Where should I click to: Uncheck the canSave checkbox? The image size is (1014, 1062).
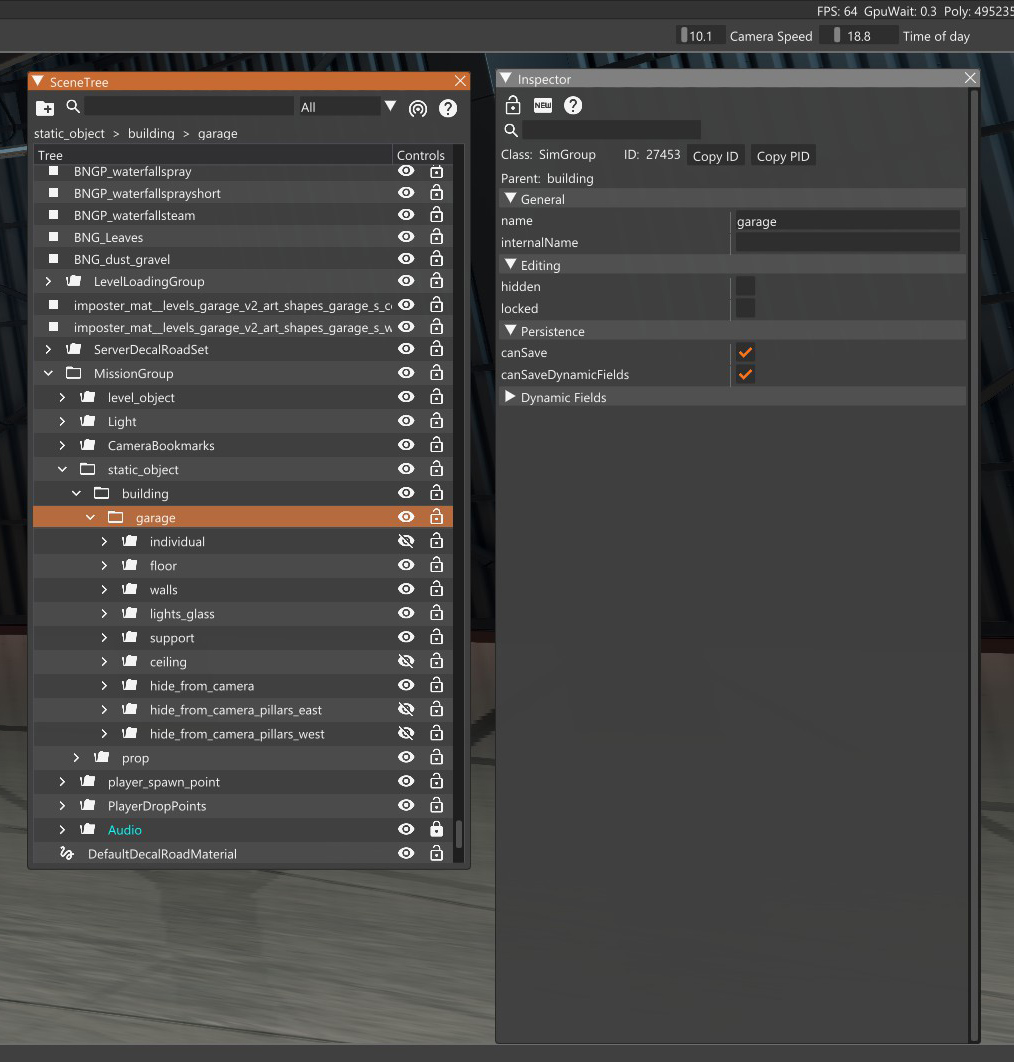[x=745, y=352]
